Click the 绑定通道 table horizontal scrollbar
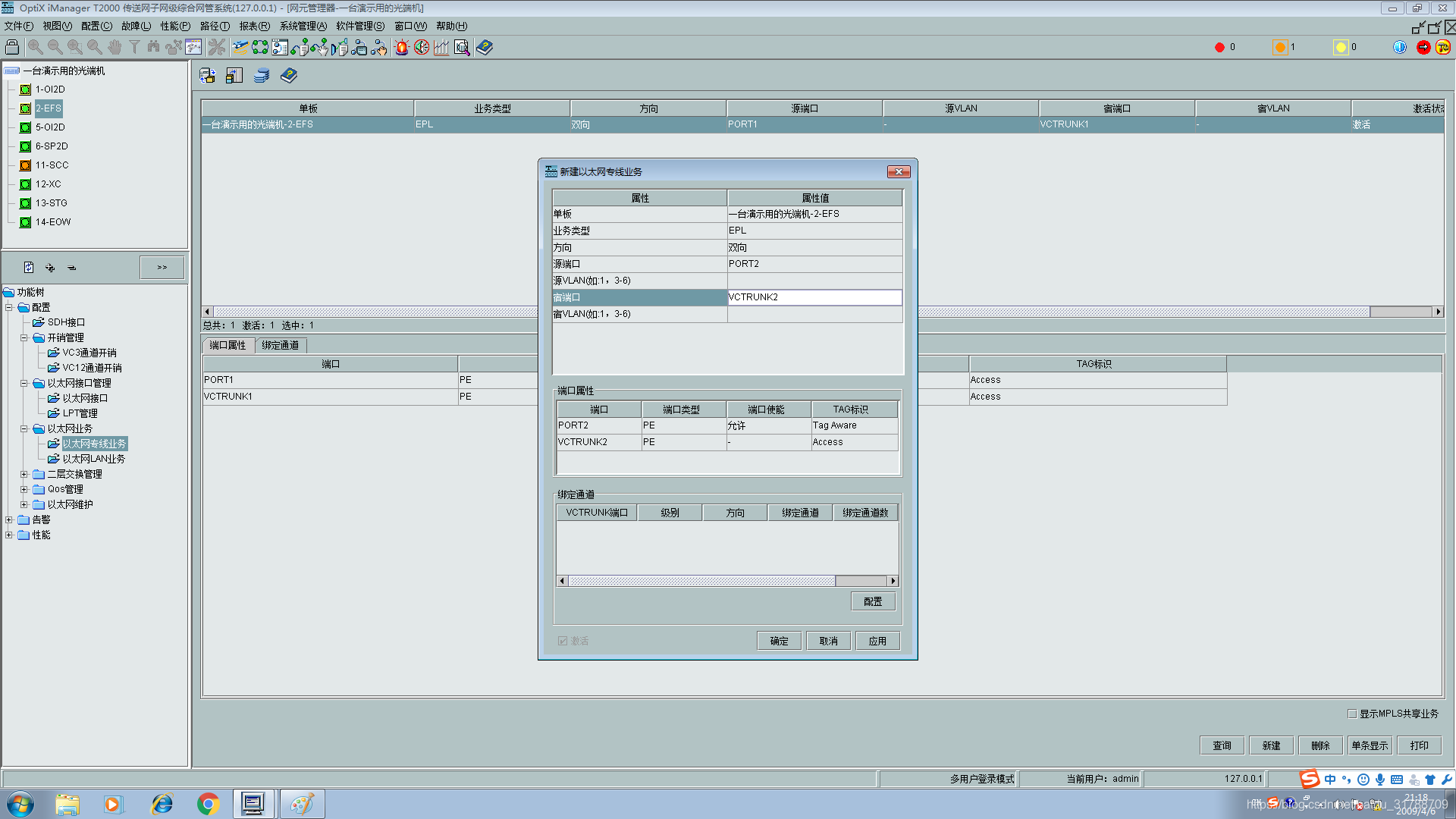Screen dimensions: 1456x819 [x=701, y=581]
